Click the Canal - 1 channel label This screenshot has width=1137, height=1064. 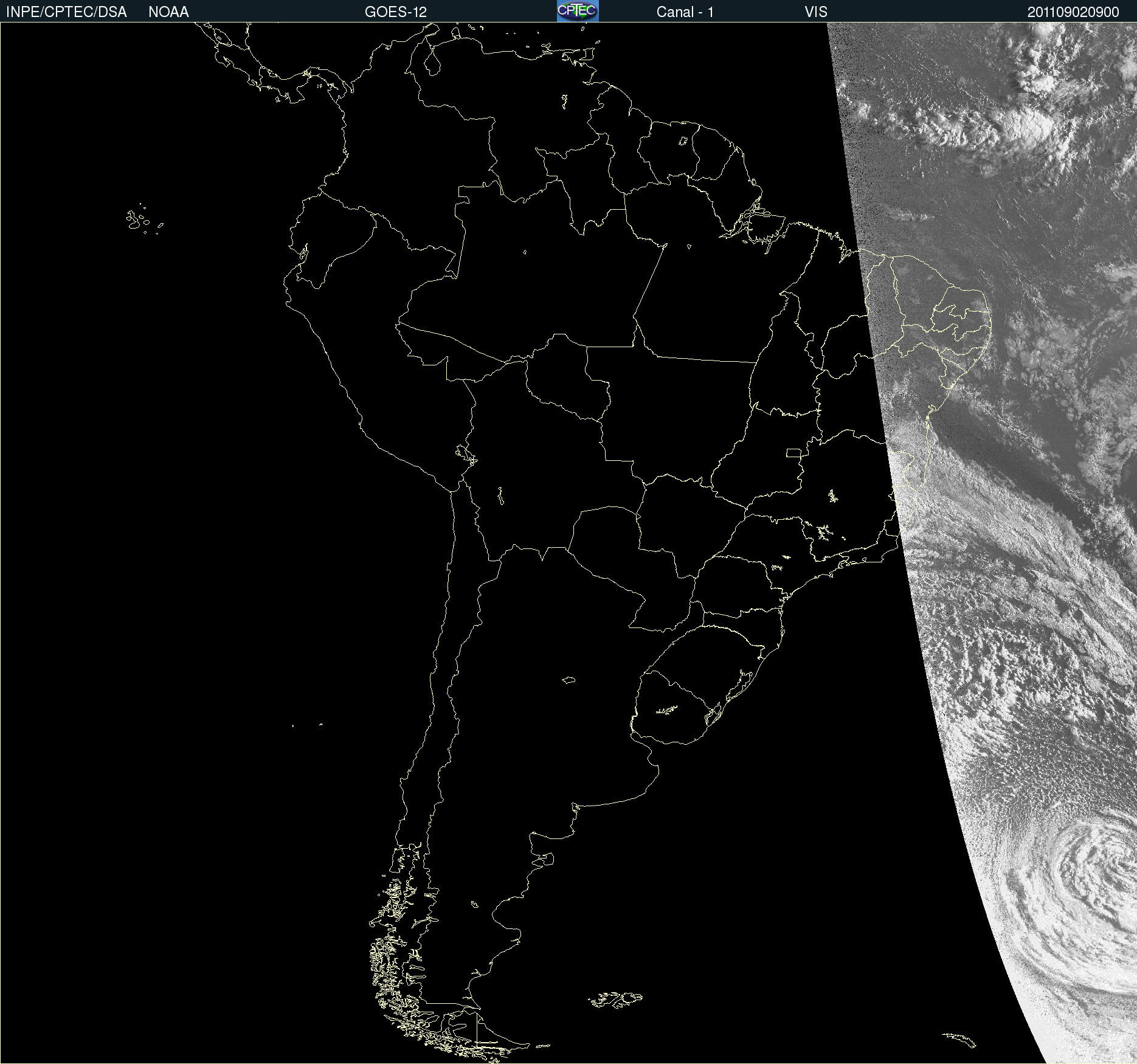pyautogui.click(x=685, y=12)
